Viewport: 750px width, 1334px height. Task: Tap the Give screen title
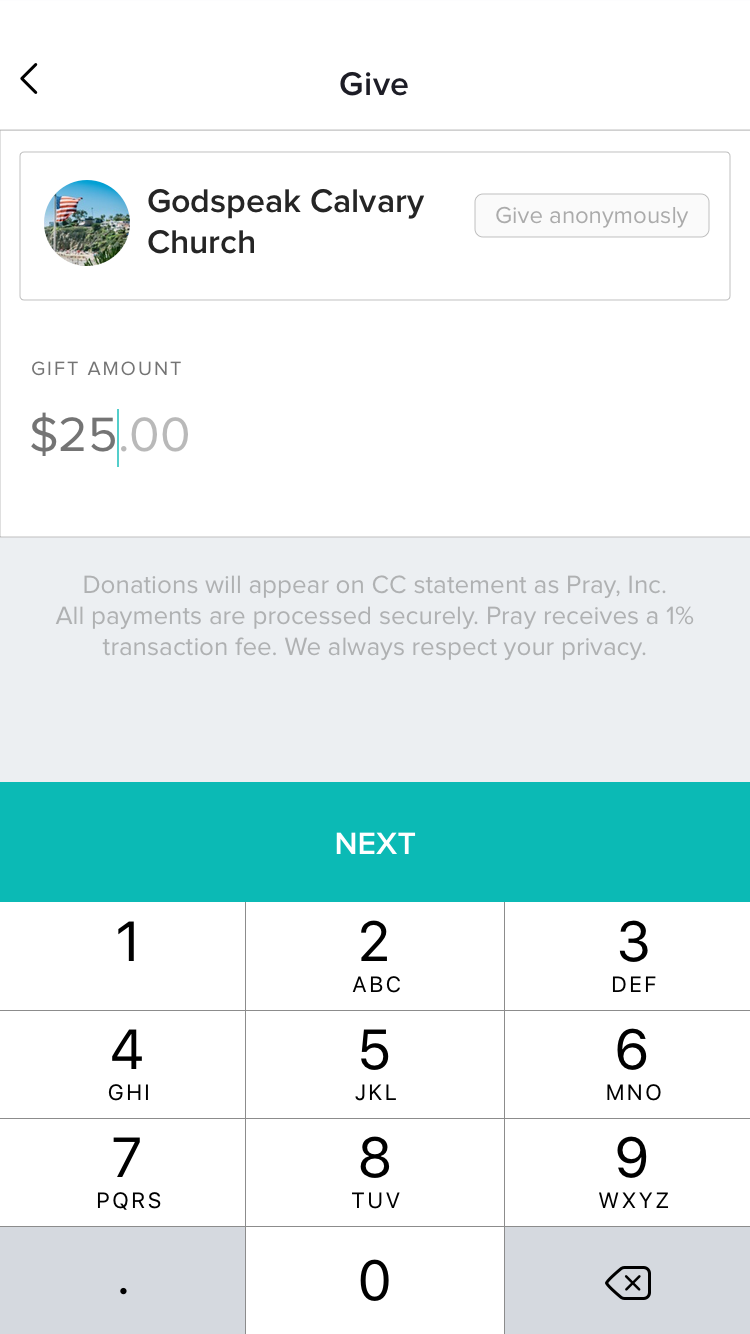[374, 84]
